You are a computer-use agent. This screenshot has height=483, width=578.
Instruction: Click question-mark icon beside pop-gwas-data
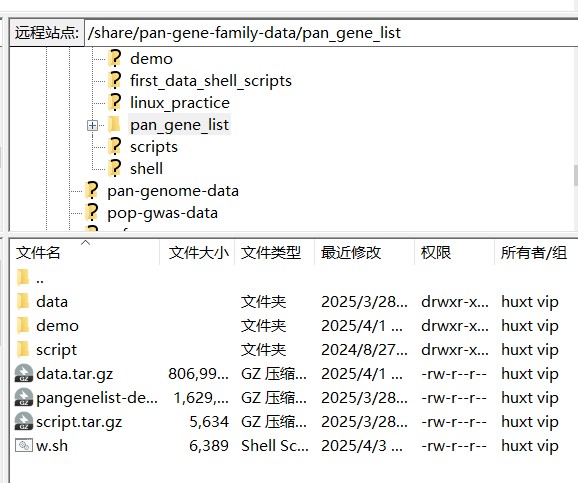[92, 213]
